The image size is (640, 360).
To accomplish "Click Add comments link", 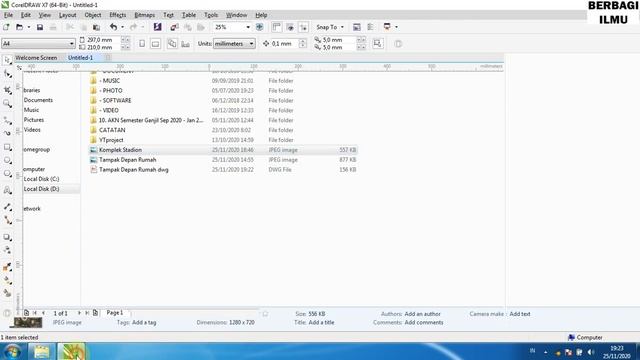I will click(x=424, y=322).
